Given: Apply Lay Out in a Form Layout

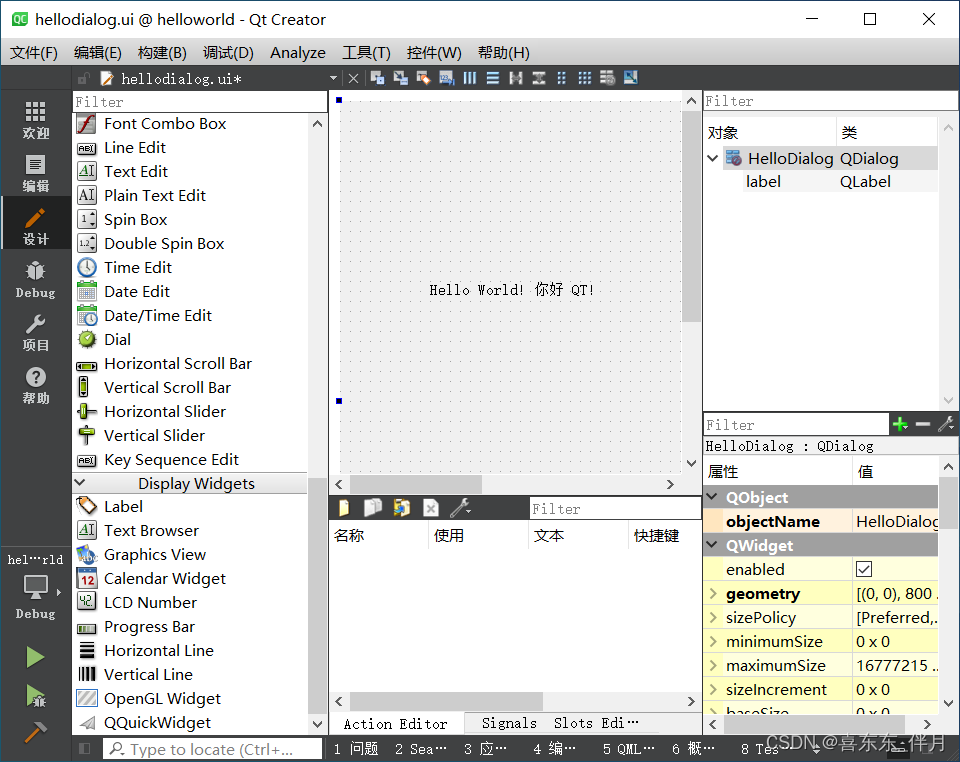Looking at the screenshot, I should click(561, 78).
